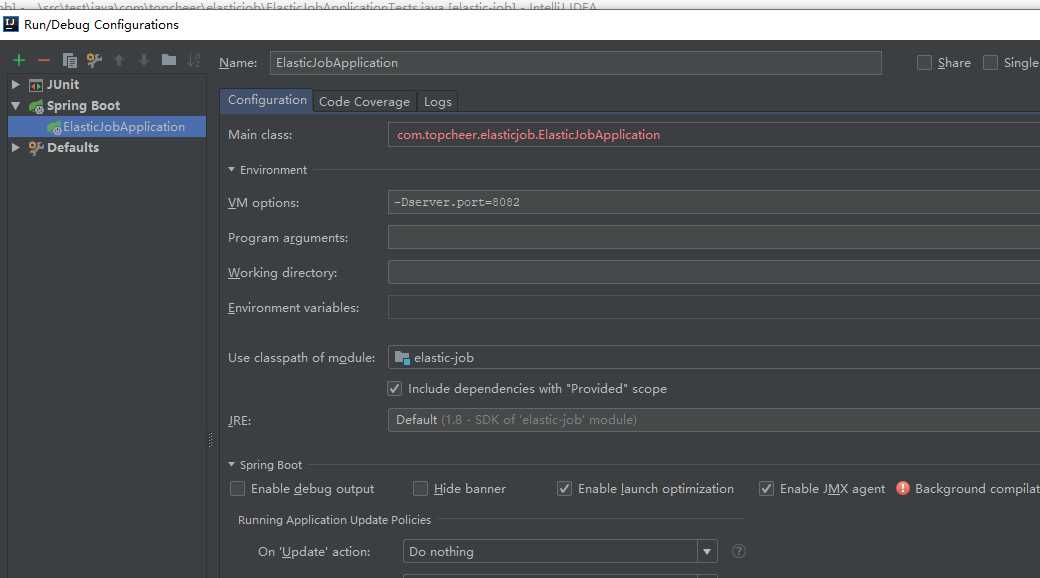Viewport: 1040px width, 578px height.
Task: Toggle the Share checkbox
Action: (x=924, y=62)
